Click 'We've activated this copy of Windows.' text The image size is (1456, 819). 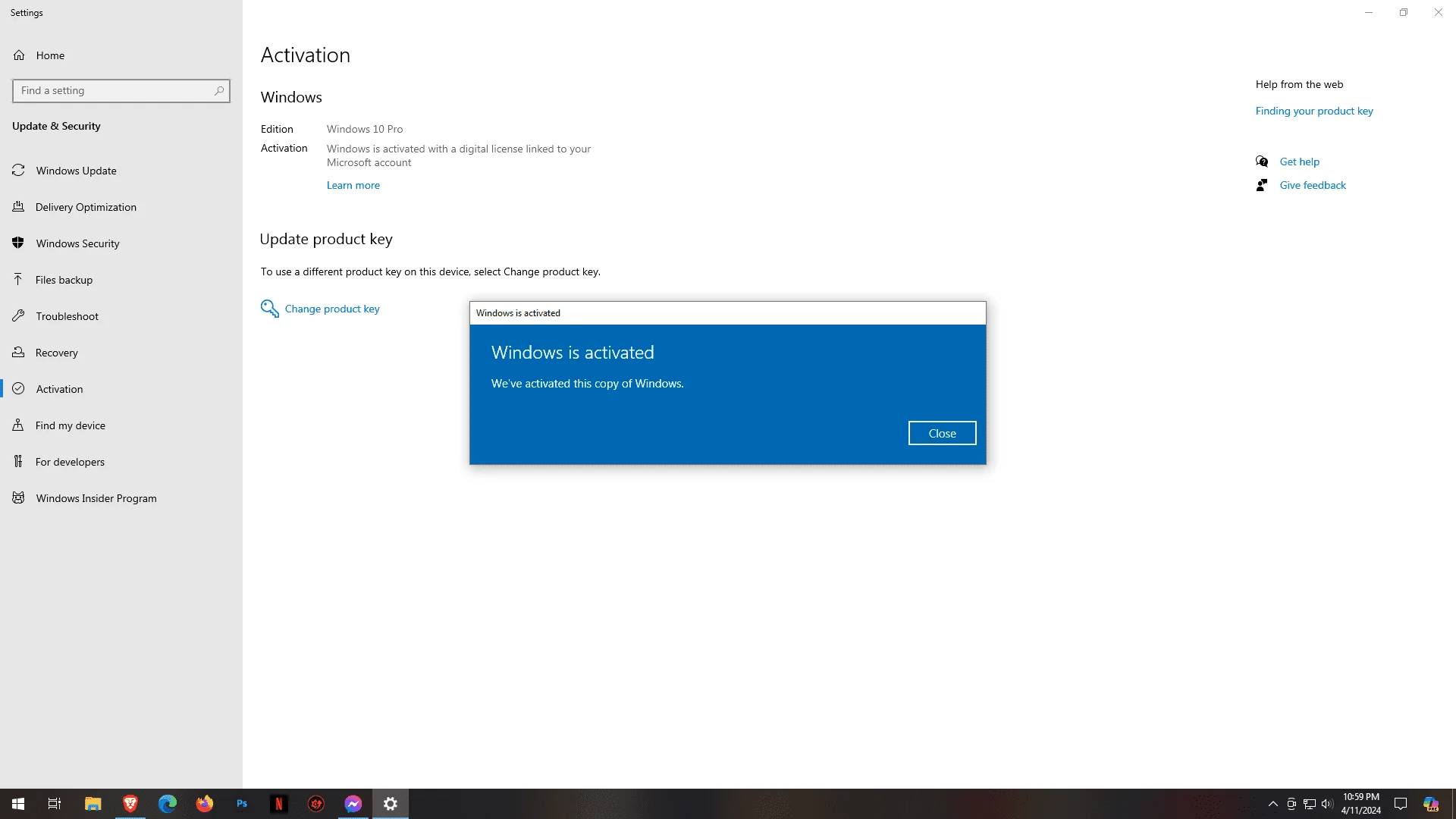pyautogui.click(x=588, y=384)
